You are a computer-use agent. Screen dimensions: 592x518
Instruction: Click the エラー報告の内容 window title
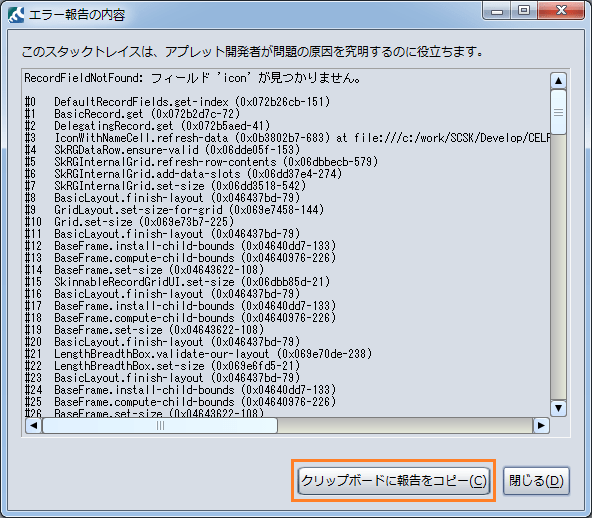[x=77, y=15]
